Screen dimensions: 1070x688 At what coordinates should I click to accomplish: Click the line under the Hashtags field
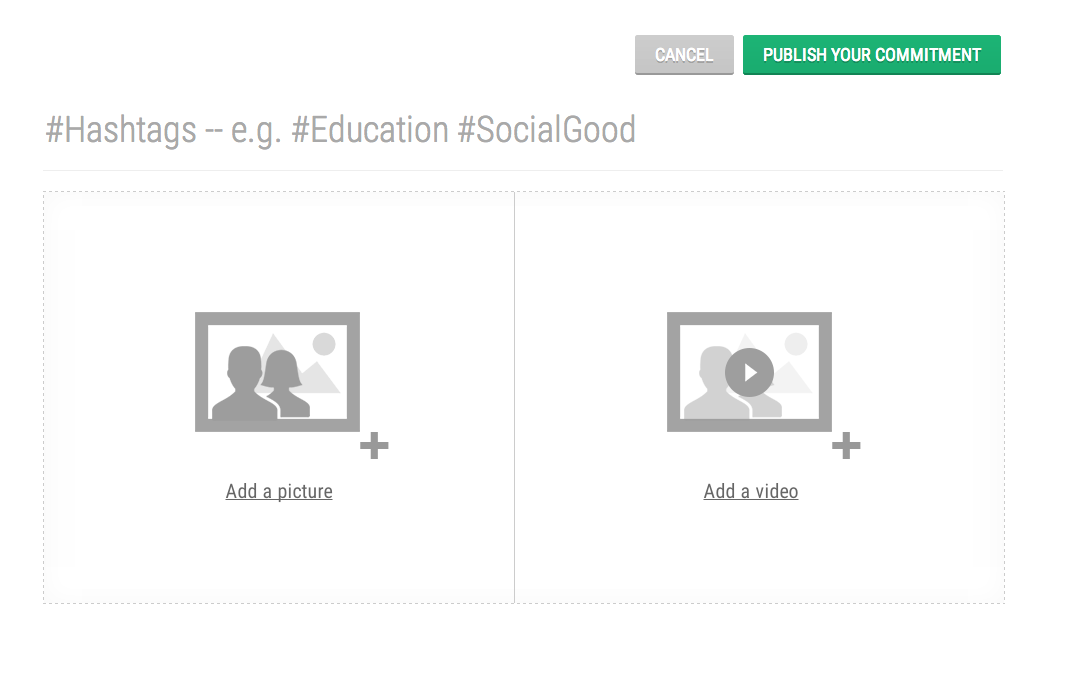tap(523, 170)
